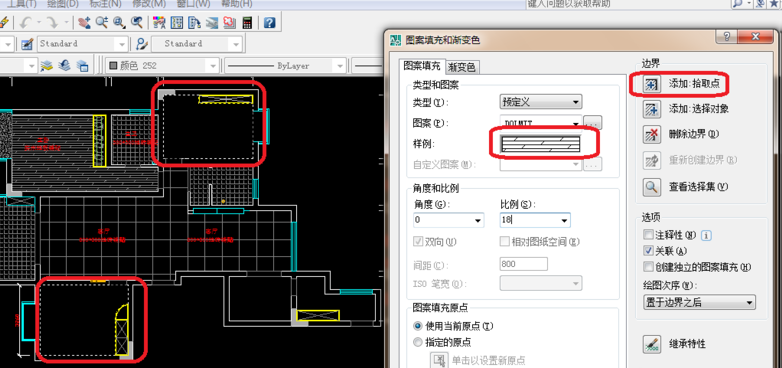
Task: Click the favorites star icon near help box
Action: 774,3
